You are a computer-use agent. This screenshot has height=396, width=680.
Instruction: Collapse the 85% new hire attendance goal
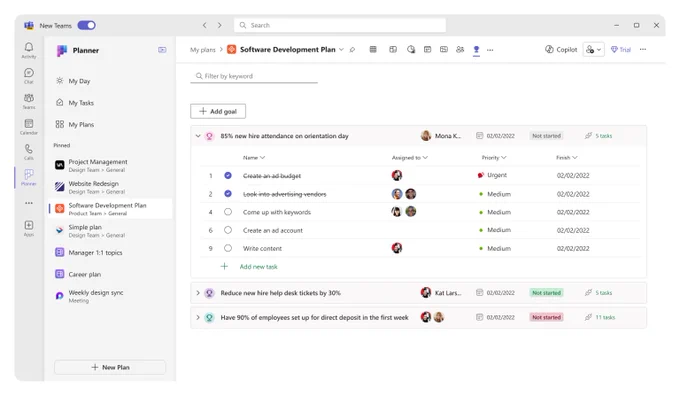[x=198, y=136]
